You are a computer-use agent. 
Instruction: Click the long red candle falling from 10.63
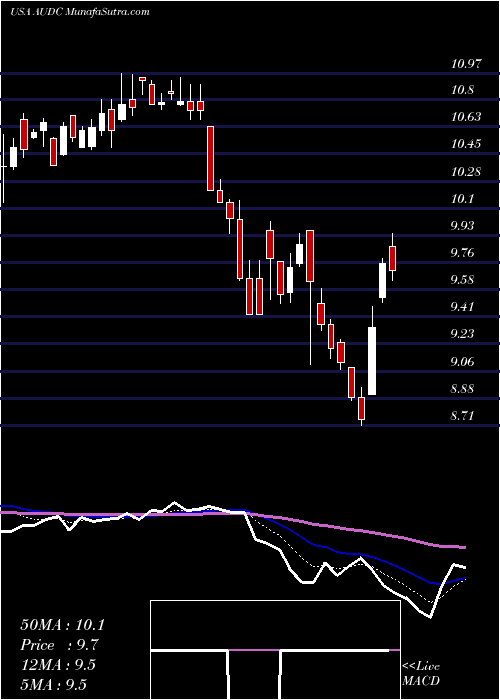210,158
